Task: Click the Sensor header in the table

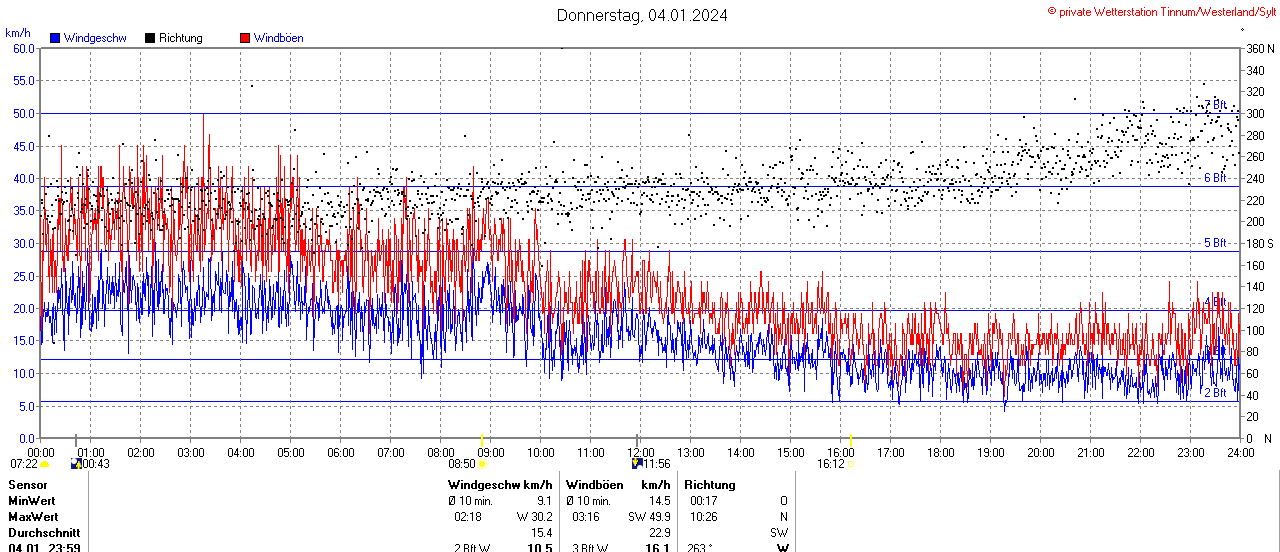Action: [x=27, y=485]
